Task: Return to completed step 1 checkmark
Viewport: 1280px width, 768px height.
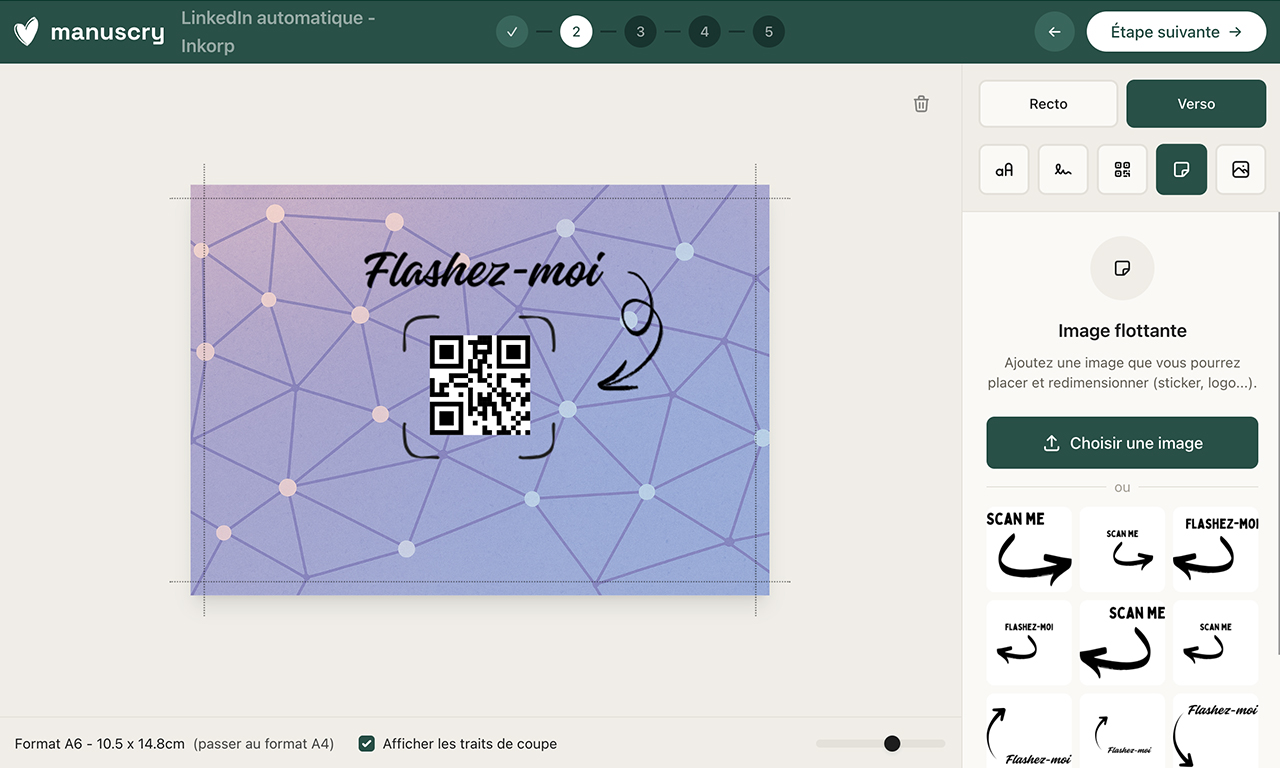Action: pyautogui.click(x=512, y=32)
